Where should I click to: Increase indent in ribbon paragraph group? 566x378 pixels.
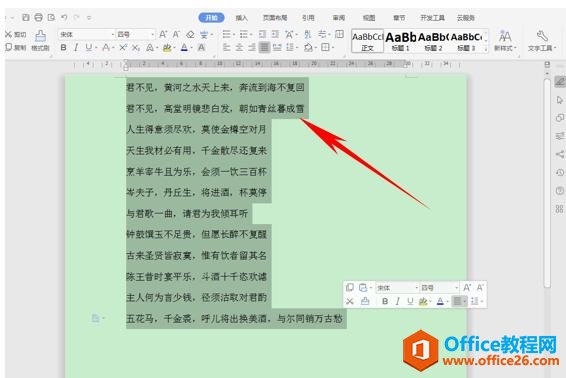click(275, 34)
